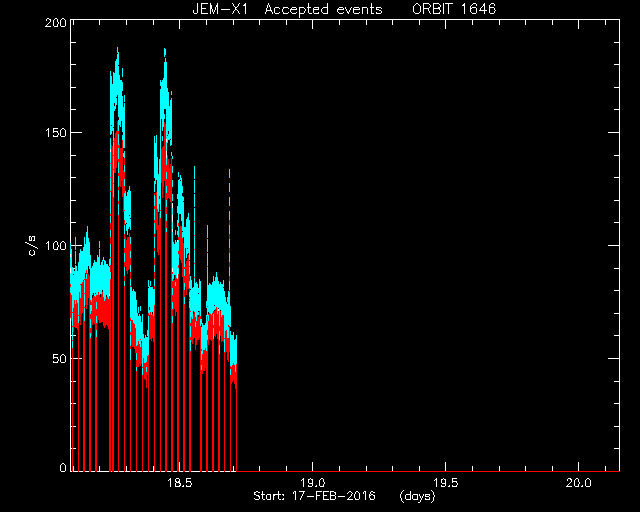
Task: Click the plot title 'JEM-X1 Accepted events'
Action: click(287, 9)
